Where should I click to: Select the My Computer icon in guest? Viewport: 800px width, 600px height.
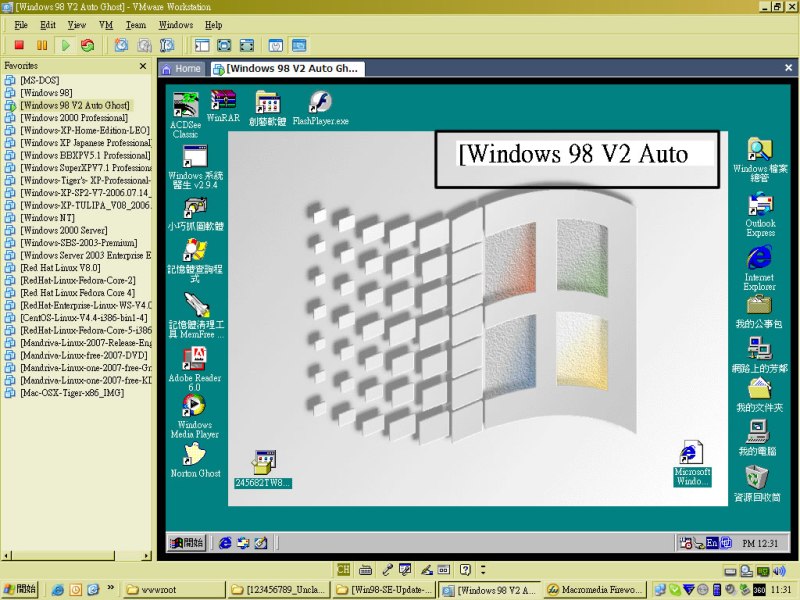click(x=758, y=438)
